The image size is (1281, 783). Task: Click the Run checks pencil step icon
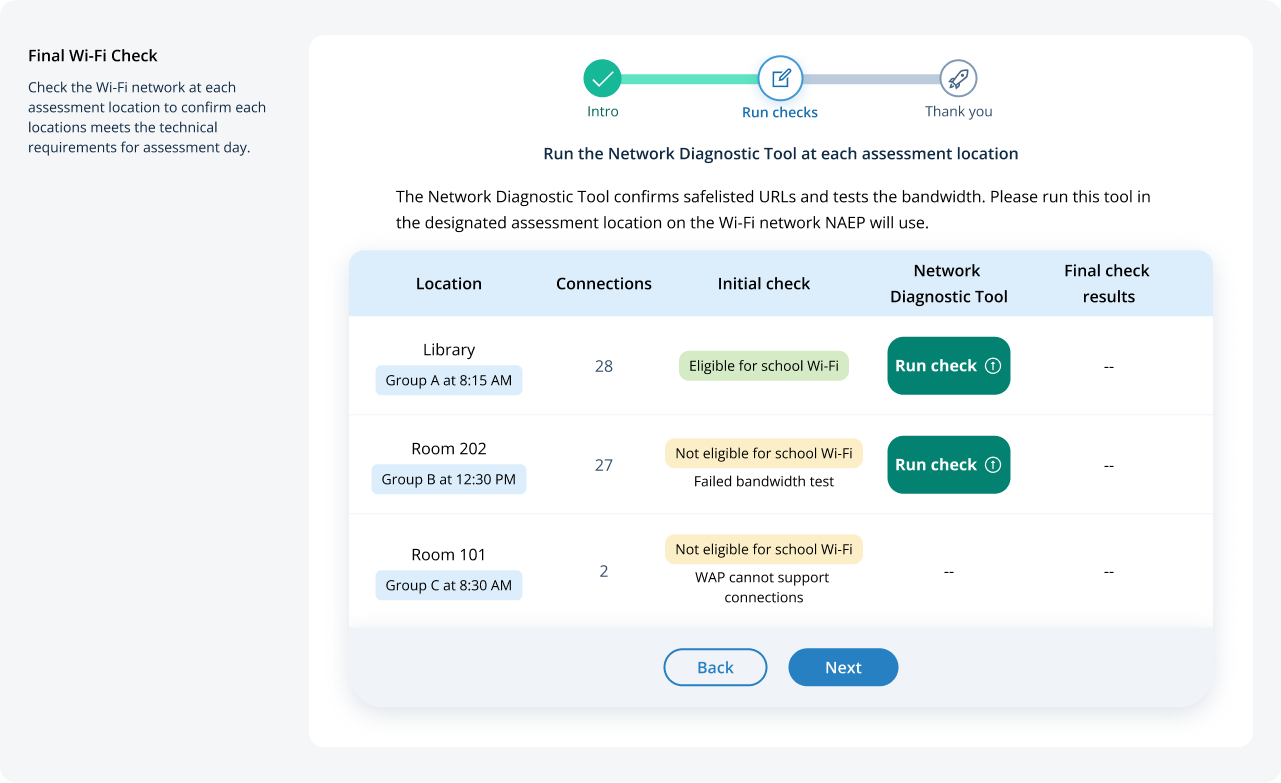pyautogui.click(x=780, y=78)
